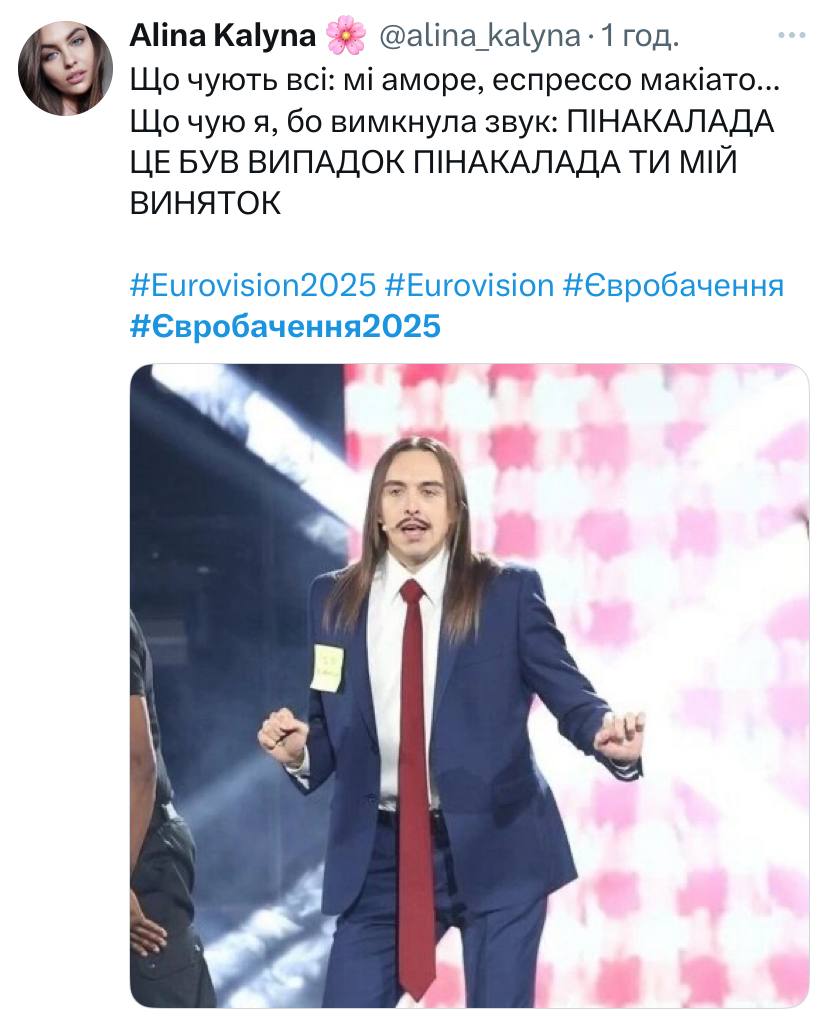828x1018 pixels.
Task: Open the tweet's "1 год." timestamp
Action: [640, 36]
